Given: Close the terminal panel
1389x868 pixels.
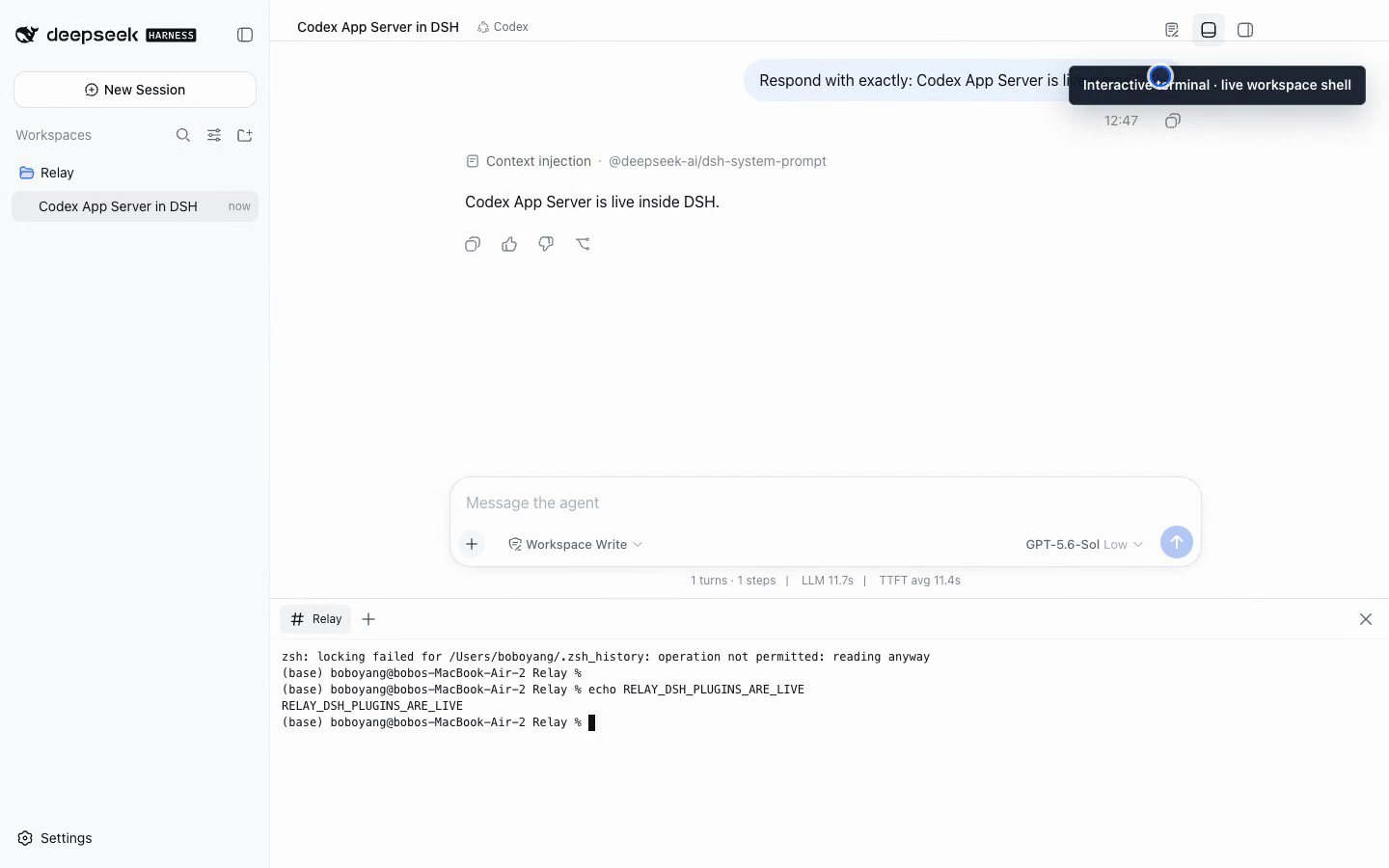Looking at the screenshot, I should click(1366, 619).
